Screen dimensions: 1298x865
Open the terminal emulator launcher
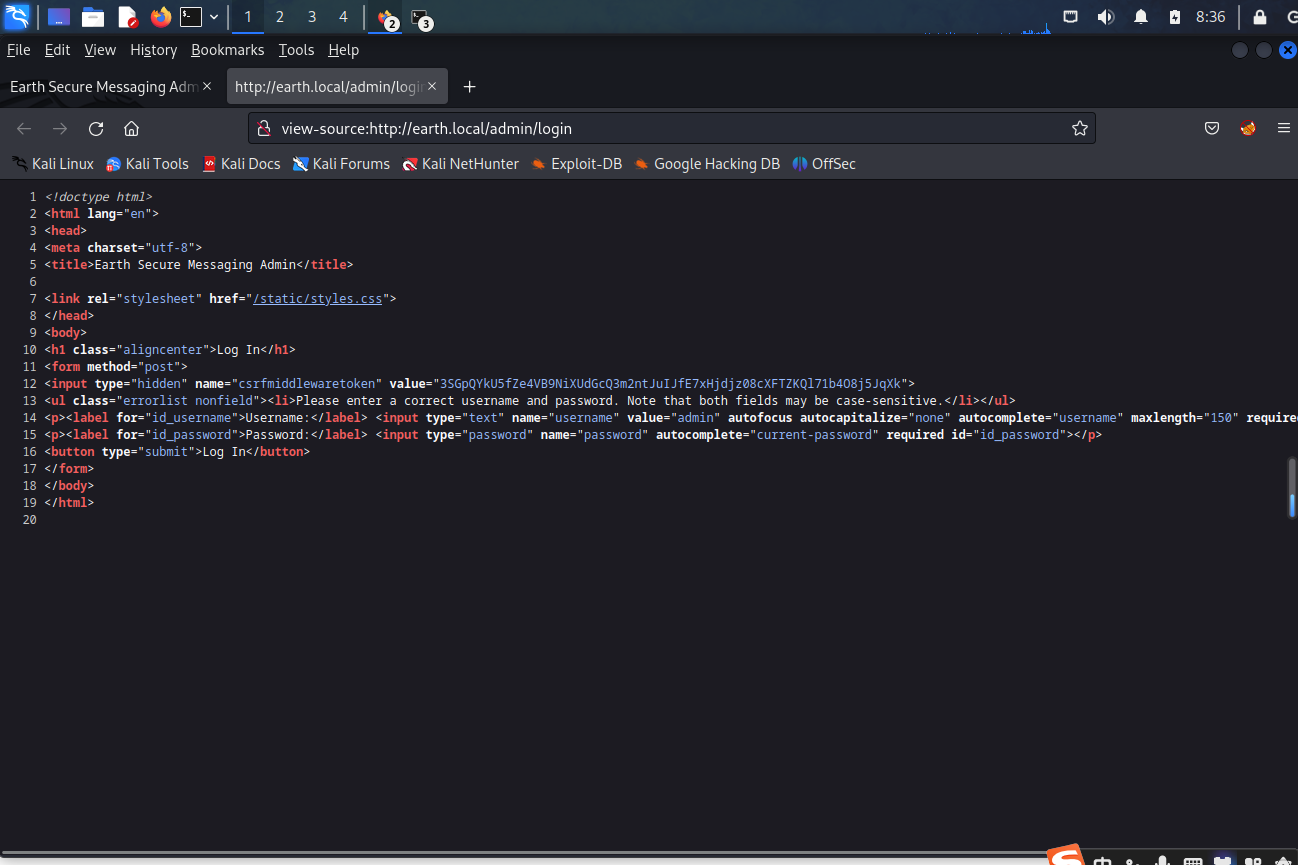pos(190,17)
